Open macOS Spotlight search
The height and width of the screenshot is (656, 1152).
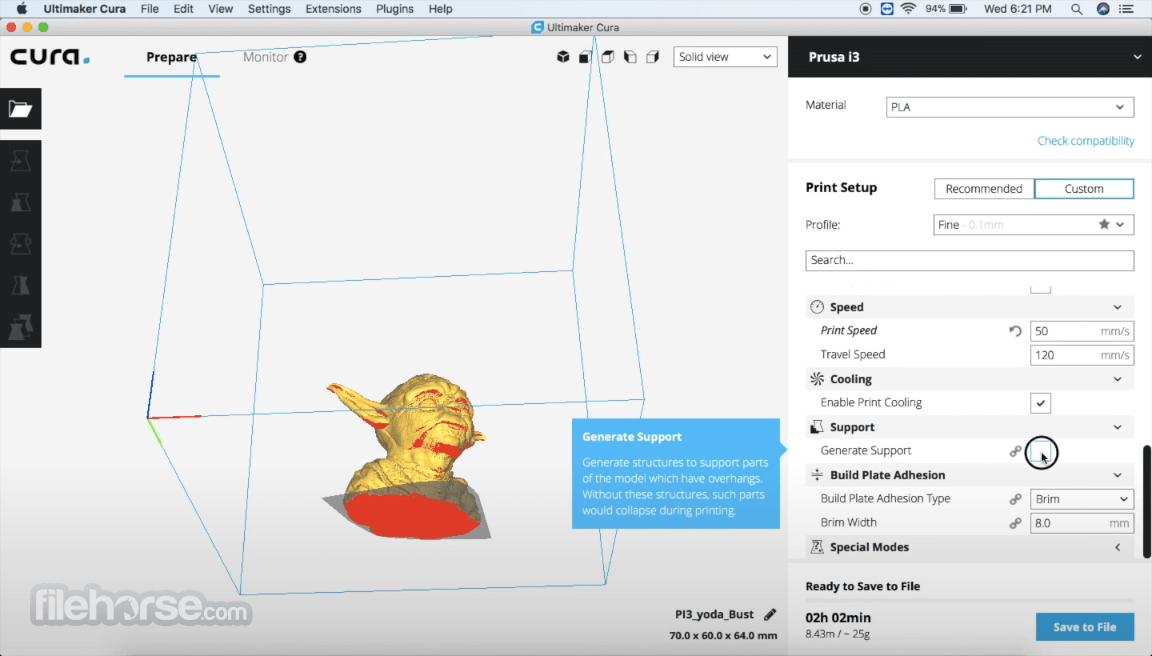[x=1076, y=9]
